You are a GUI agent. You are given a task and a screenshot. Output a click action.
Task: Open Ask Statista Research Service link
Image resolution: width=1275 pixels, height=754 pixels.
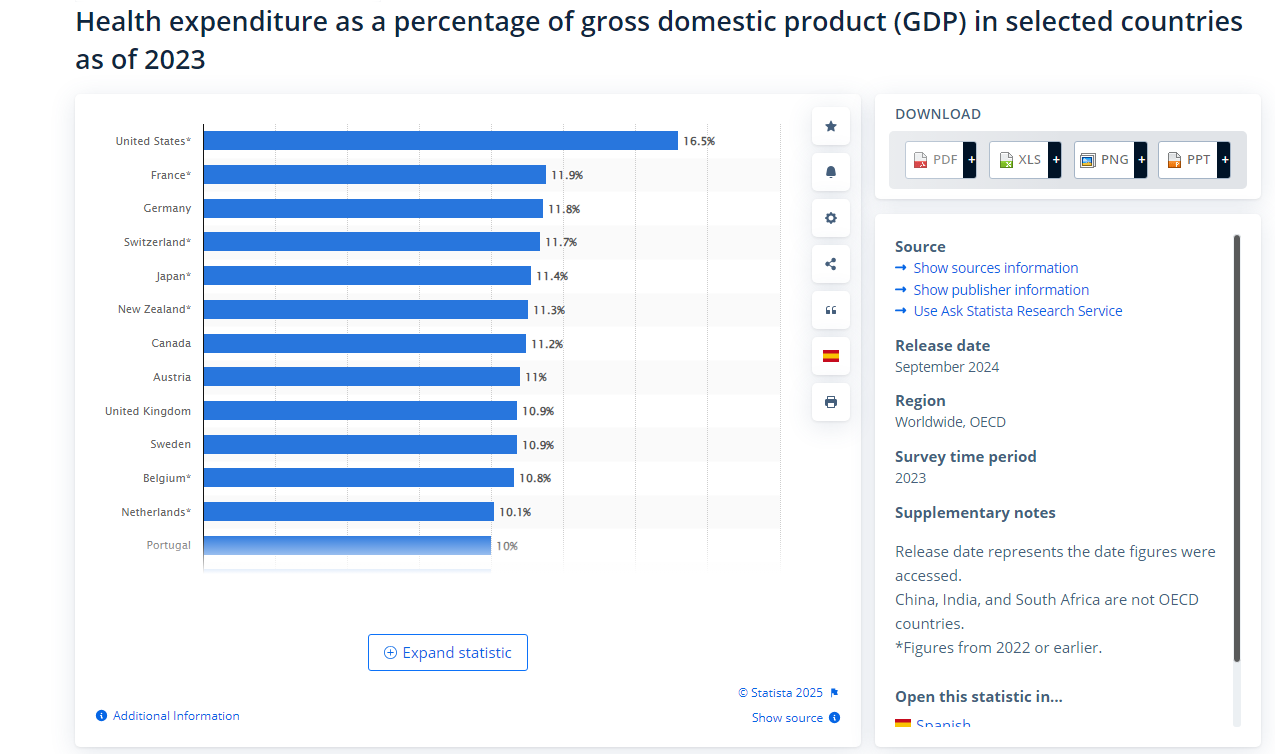(1017, 311)
